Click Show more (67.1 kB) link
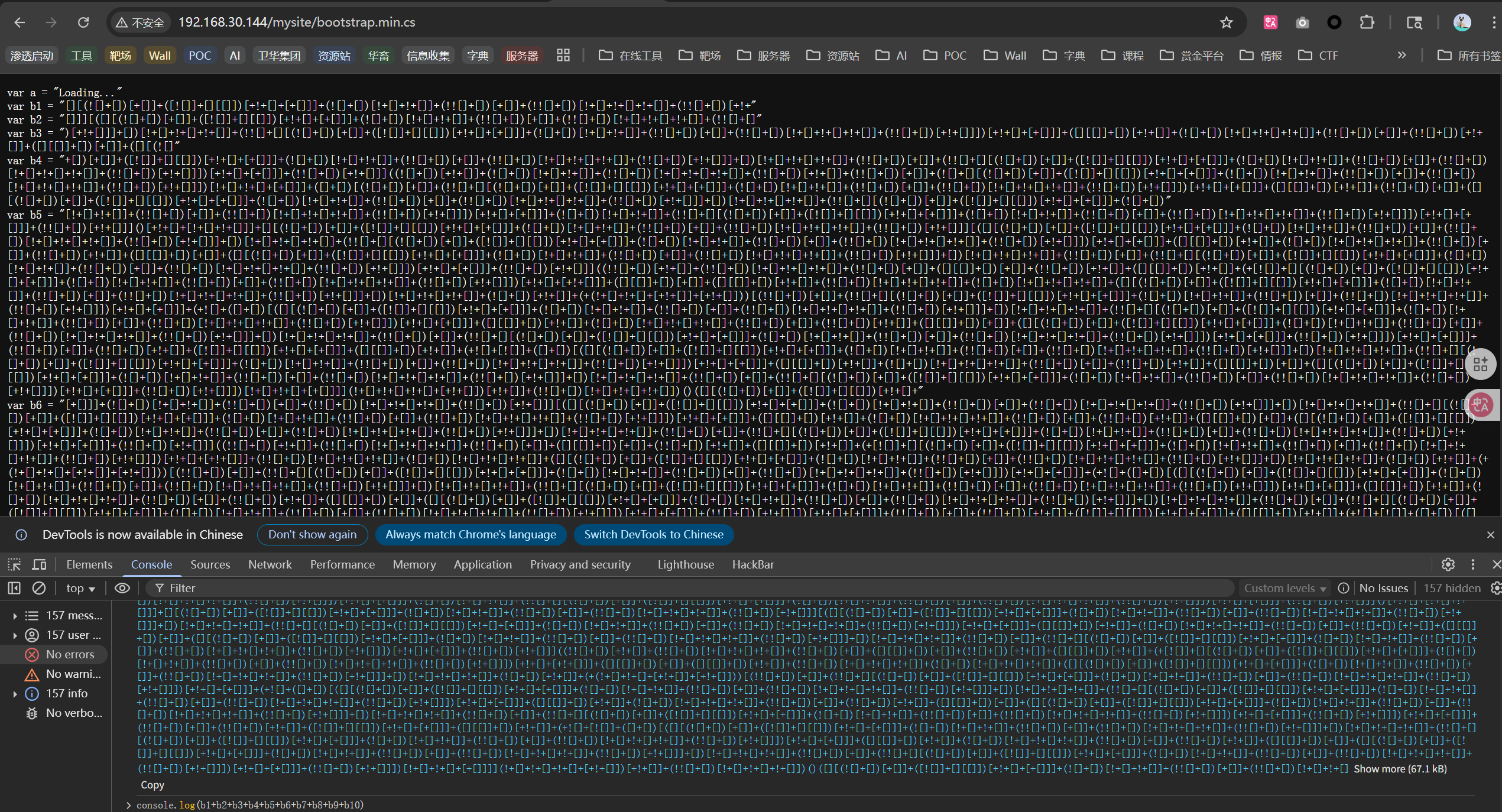Viewport: 1502px width, 812px height. click(x=1400, y=769)
